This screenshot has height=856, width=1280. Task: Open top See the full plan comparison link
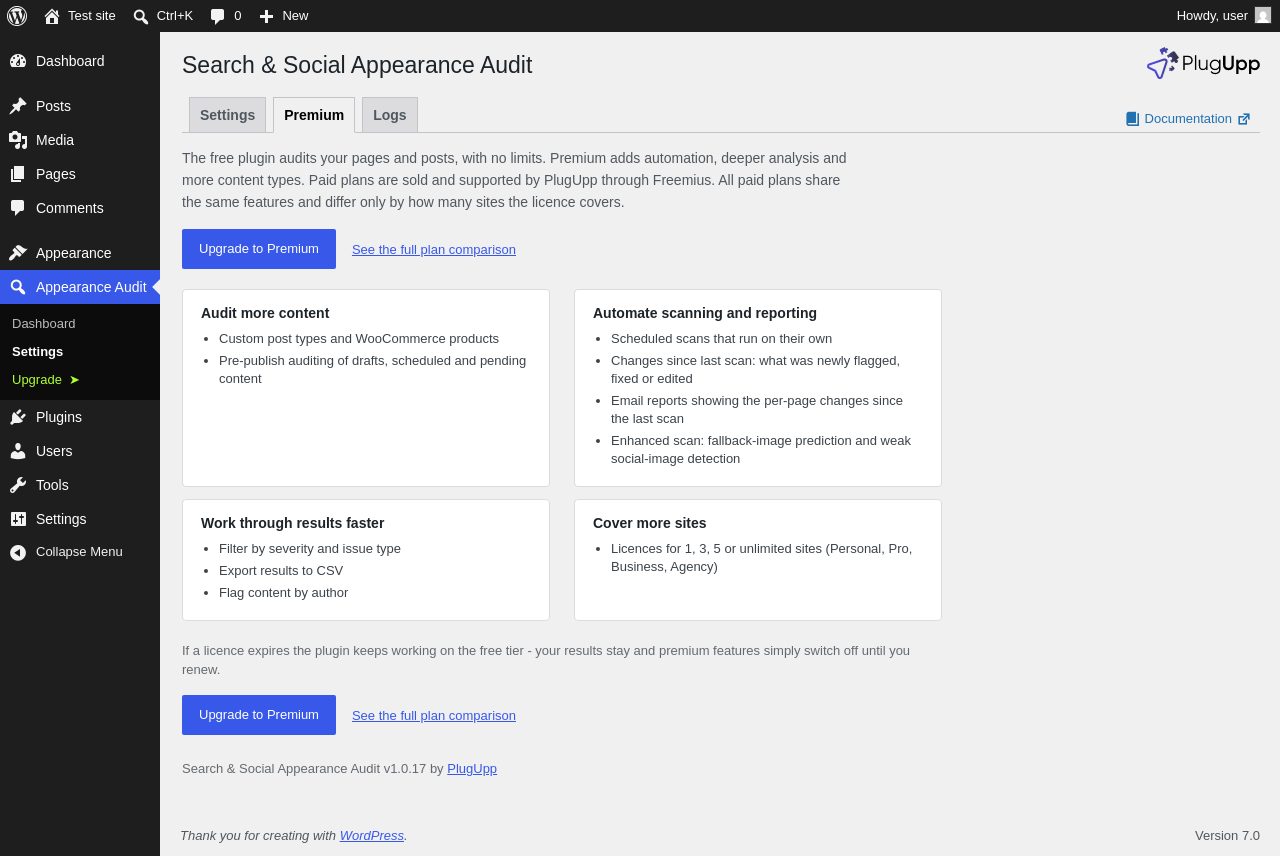coord(434,250)
